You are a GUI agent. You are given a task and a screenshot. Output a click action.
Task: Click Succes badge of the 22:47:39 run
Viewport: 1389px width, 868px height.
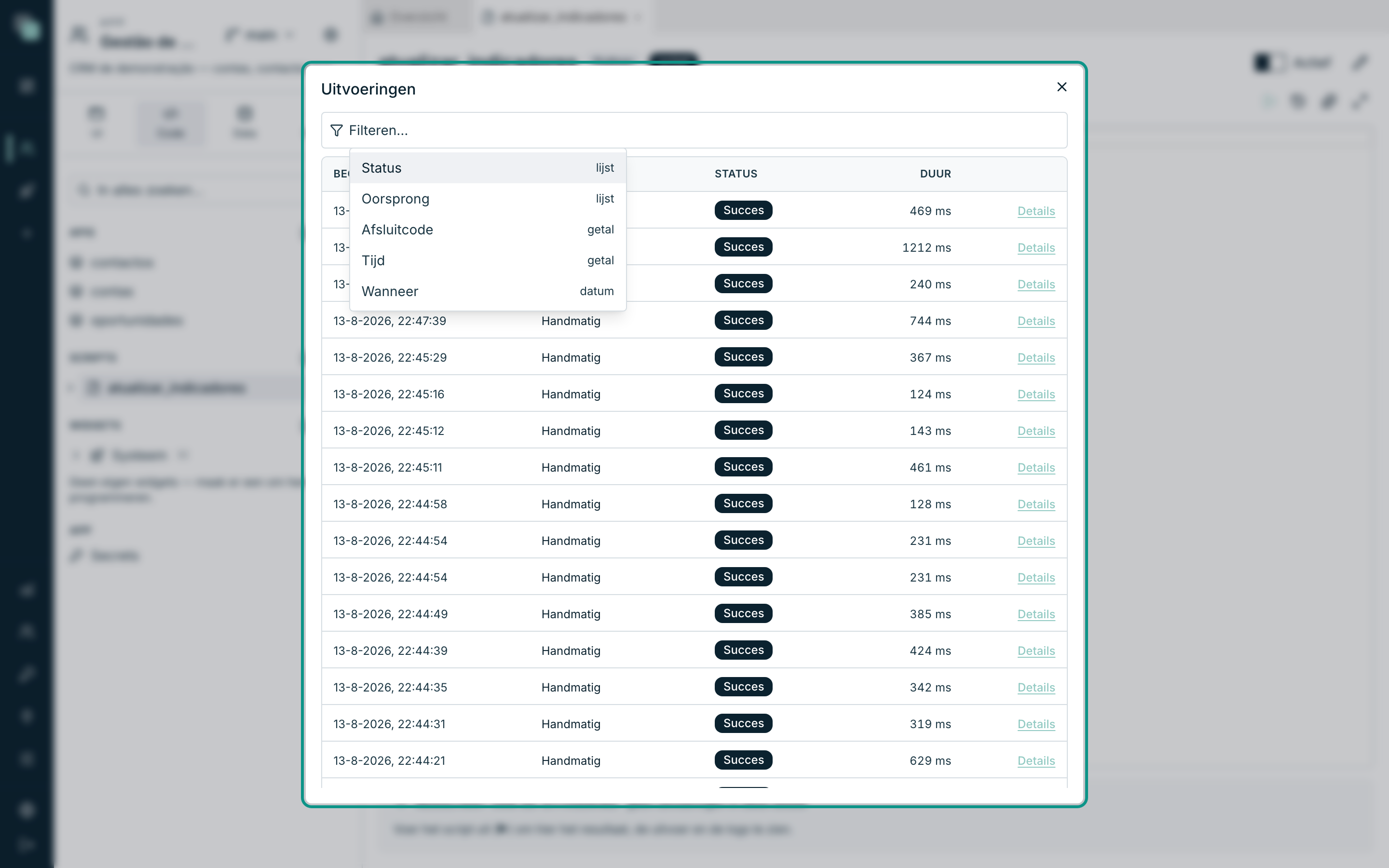(x=743, y=320)
